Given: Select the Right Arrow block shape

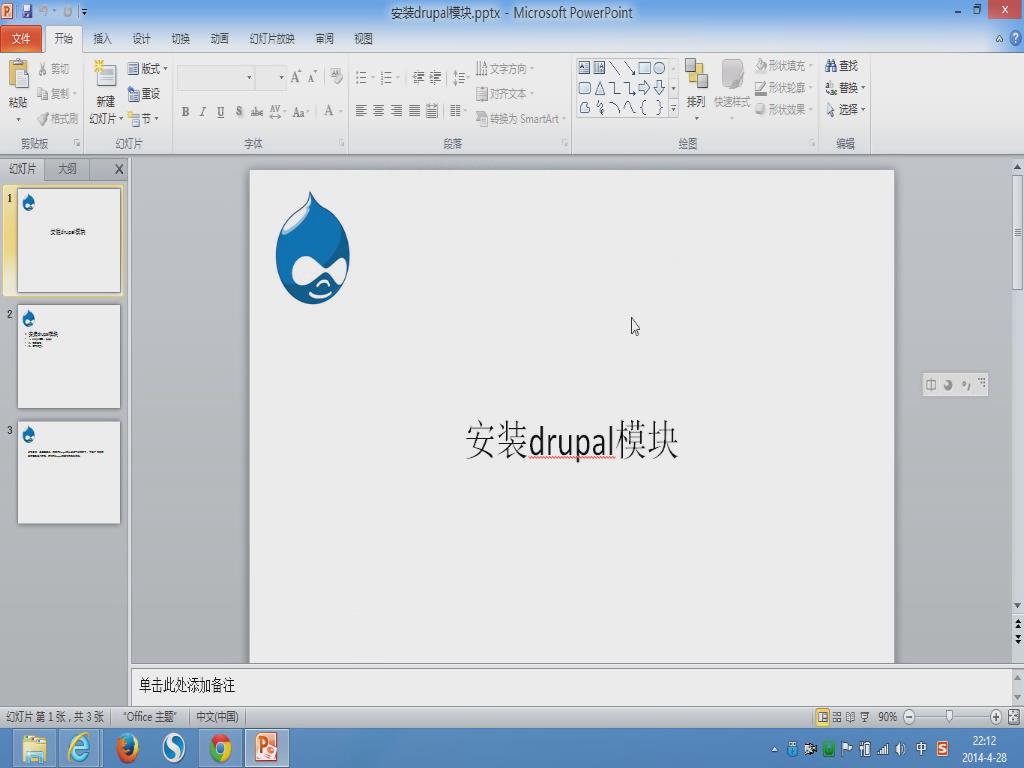Looking at the screenshot, I should point(644,88).
